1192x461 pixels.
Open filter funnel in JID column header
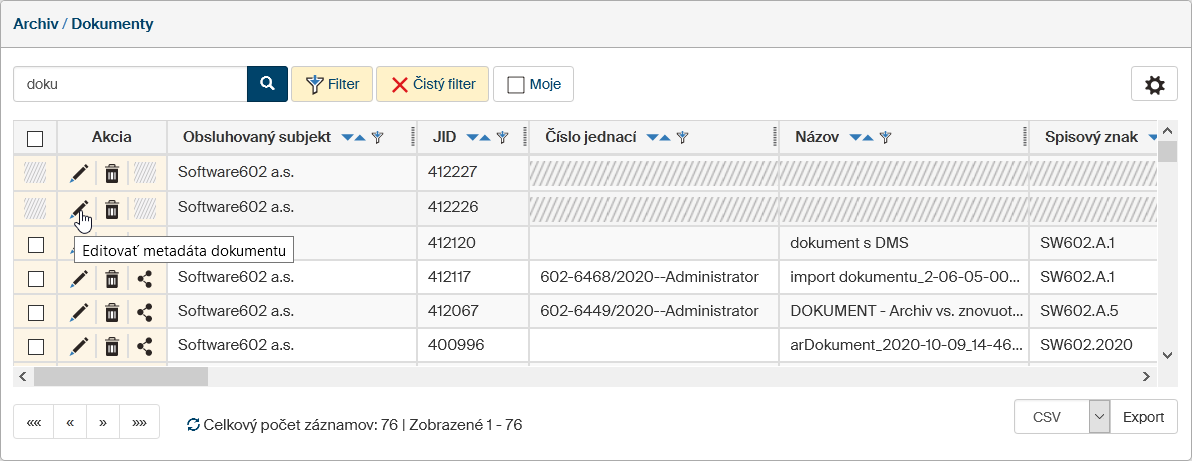[x=503, y=138]
